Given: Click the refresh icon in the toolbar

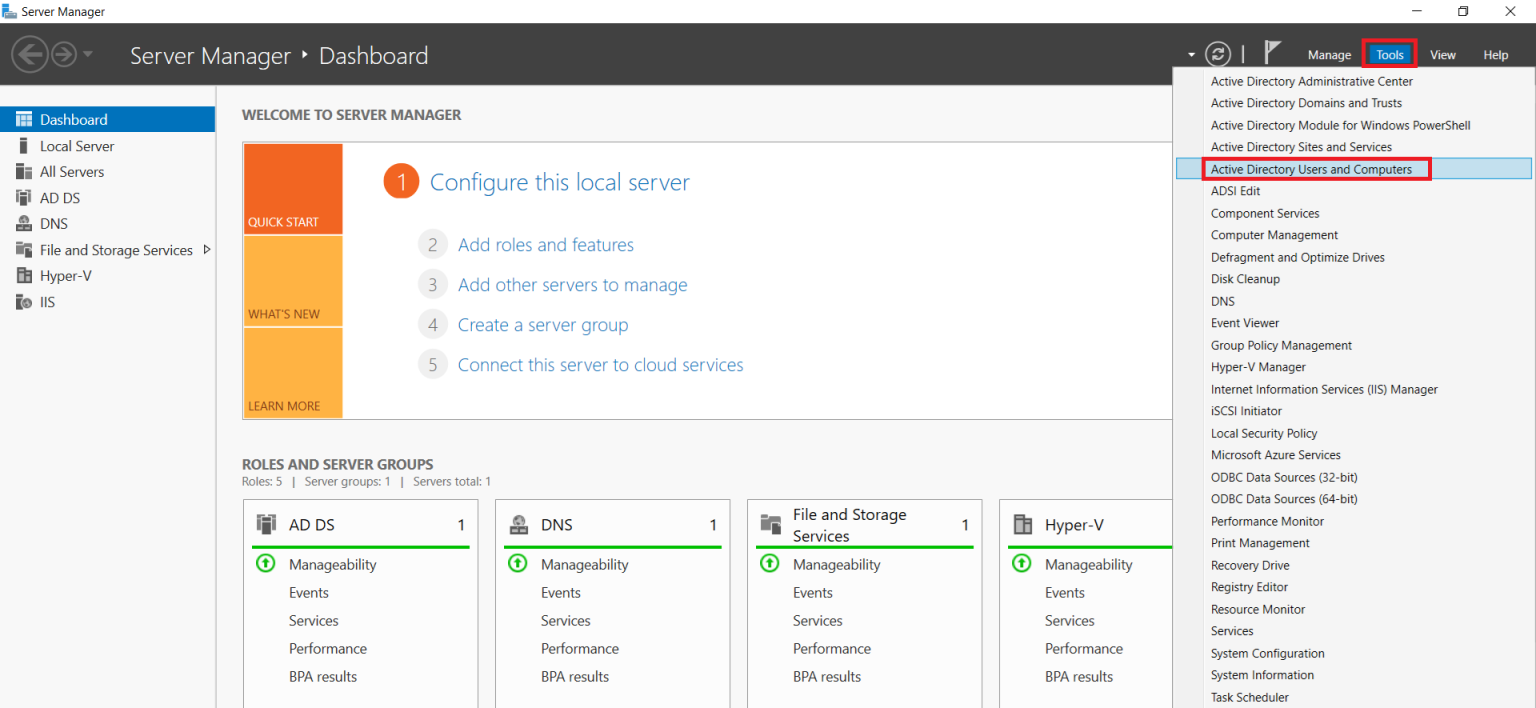Looking at the screenshot, I should (x=1217, y=53).
